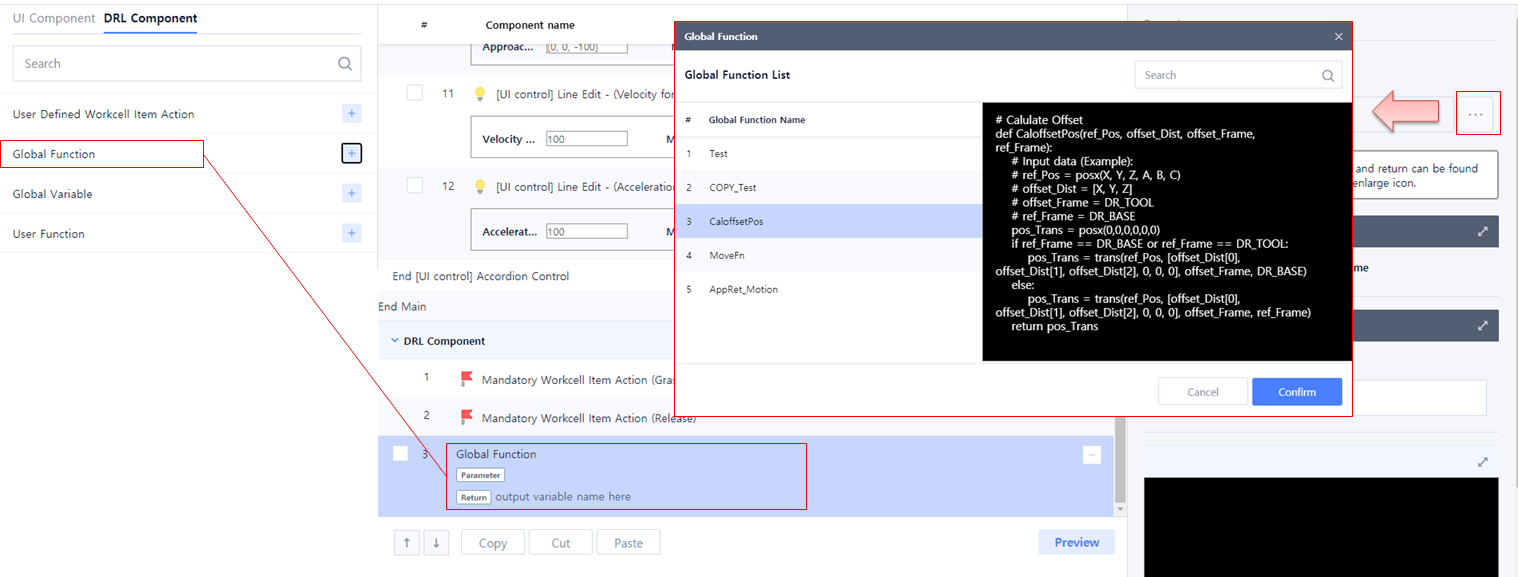This screenshot has height=577, width=1518.
Task: Click the Global Function dialog search field
Action: pos(1228,75)
